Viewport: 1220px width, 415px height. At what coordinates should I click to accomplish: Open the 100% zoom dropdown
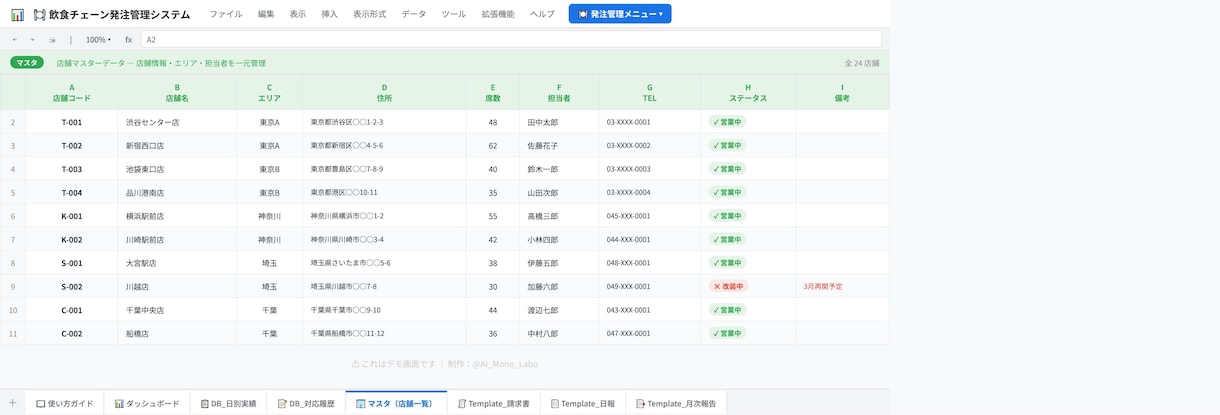click(98, 40)
